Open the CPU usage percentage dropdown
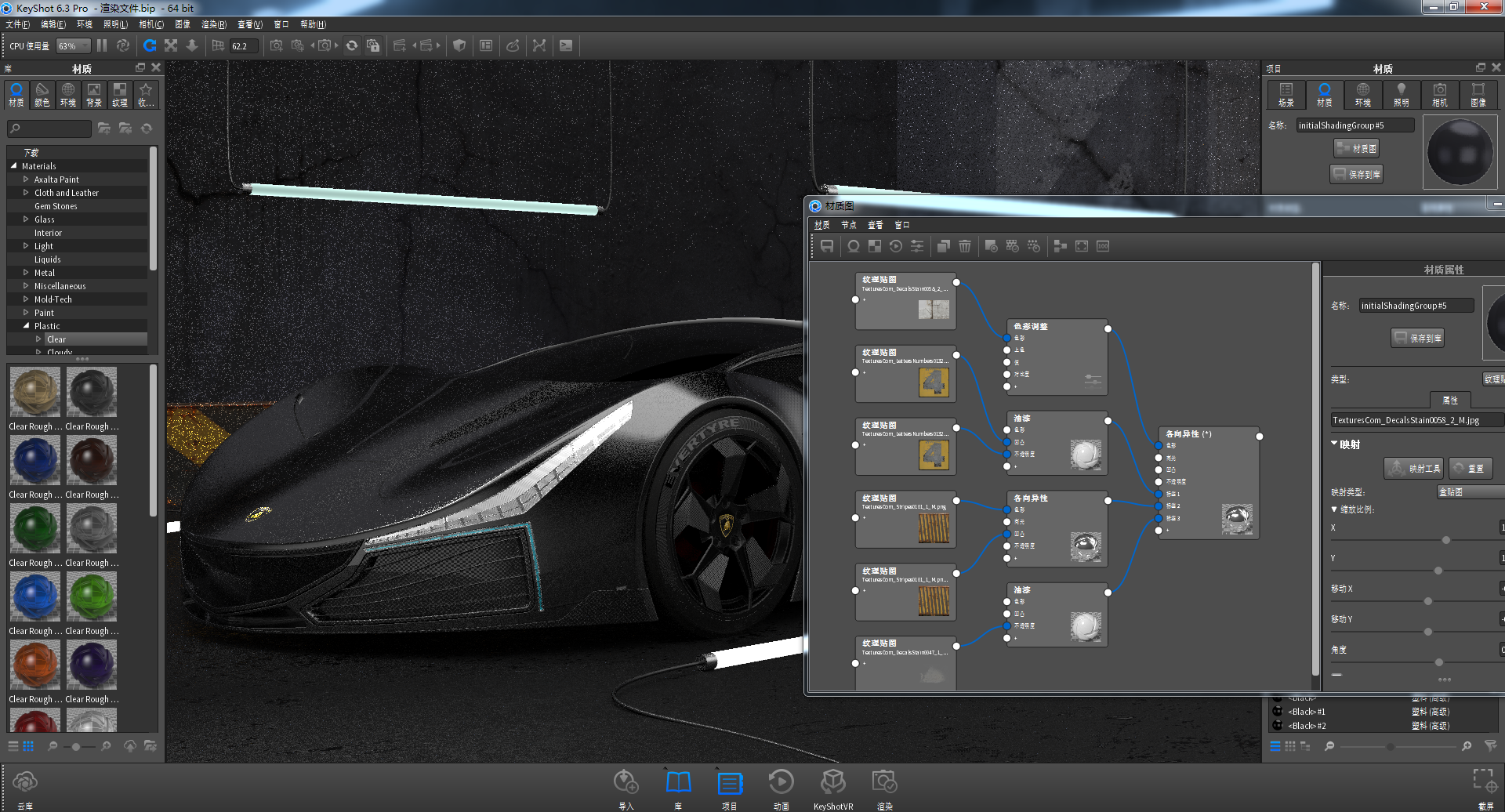The width and height of the screenshot is (1505, 812). tap(72, 45)
